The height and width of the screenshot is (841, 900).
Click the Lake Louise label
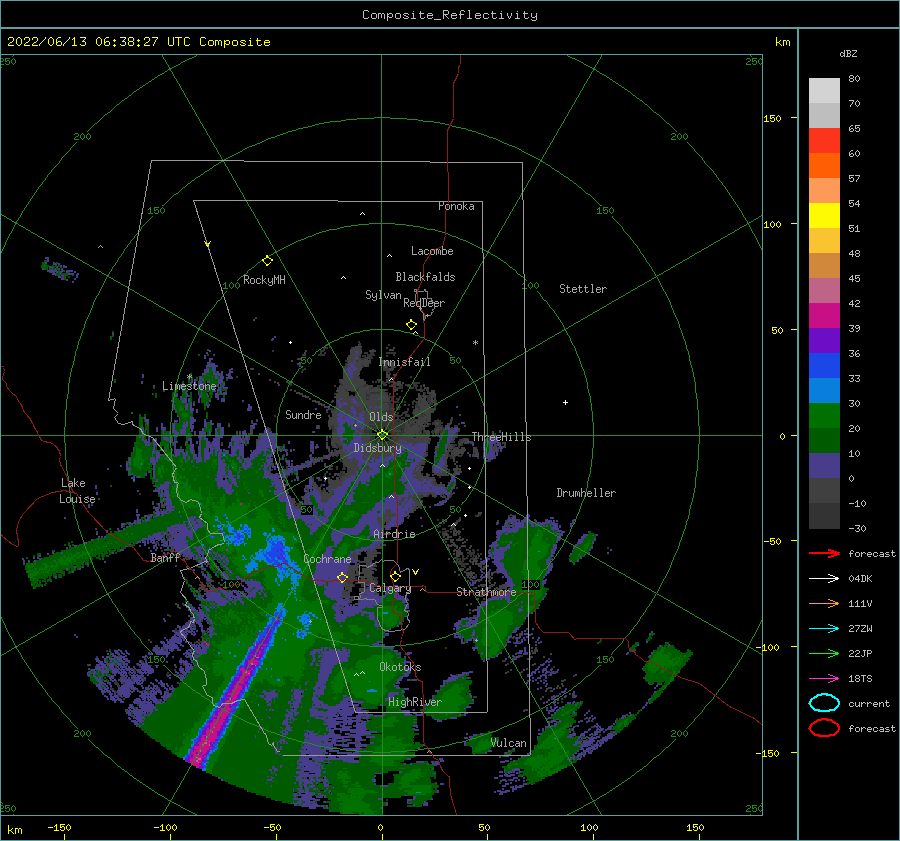pos(77,491)
